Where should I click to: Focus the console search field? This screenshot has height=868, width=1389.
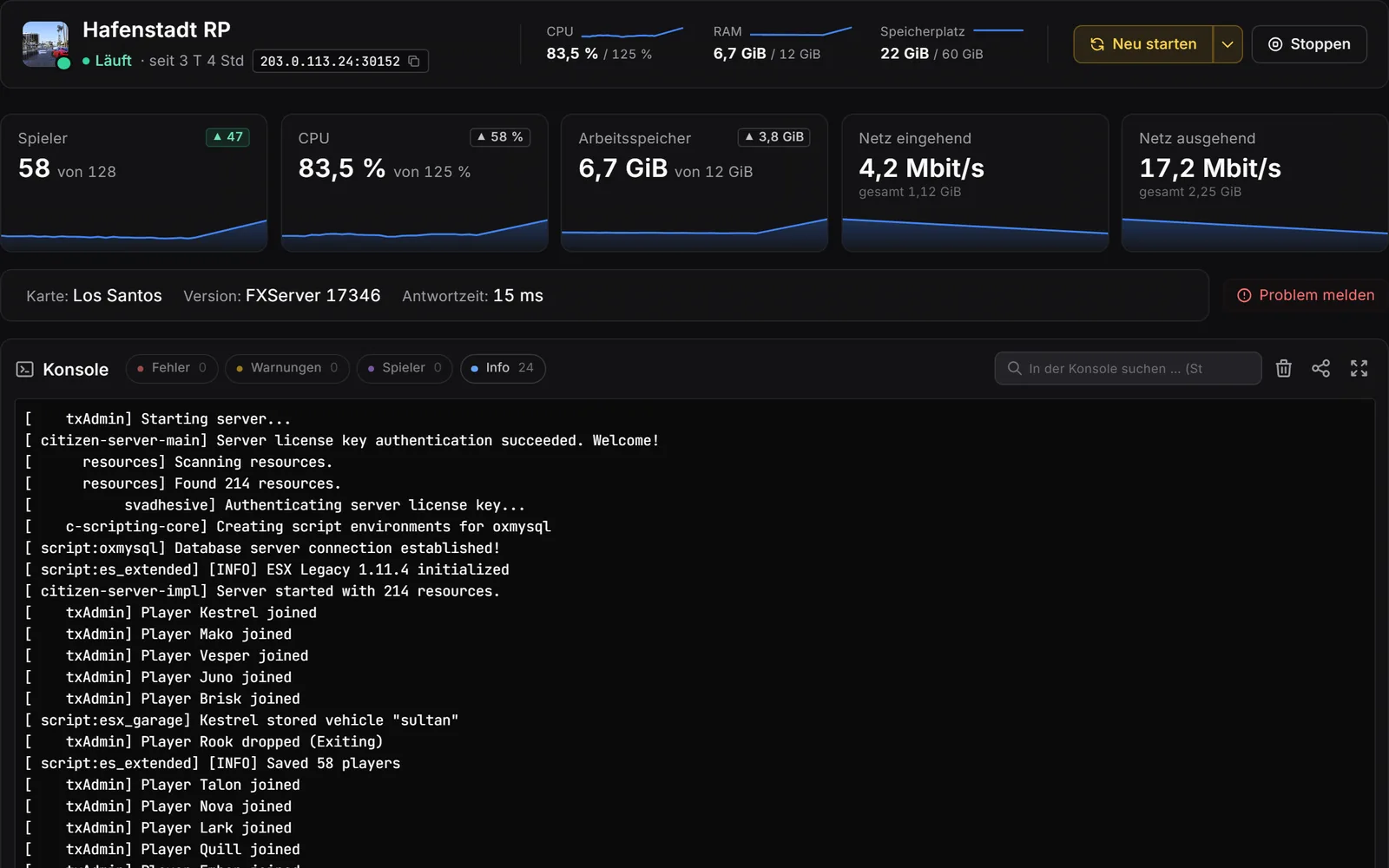coord(1128,368)
